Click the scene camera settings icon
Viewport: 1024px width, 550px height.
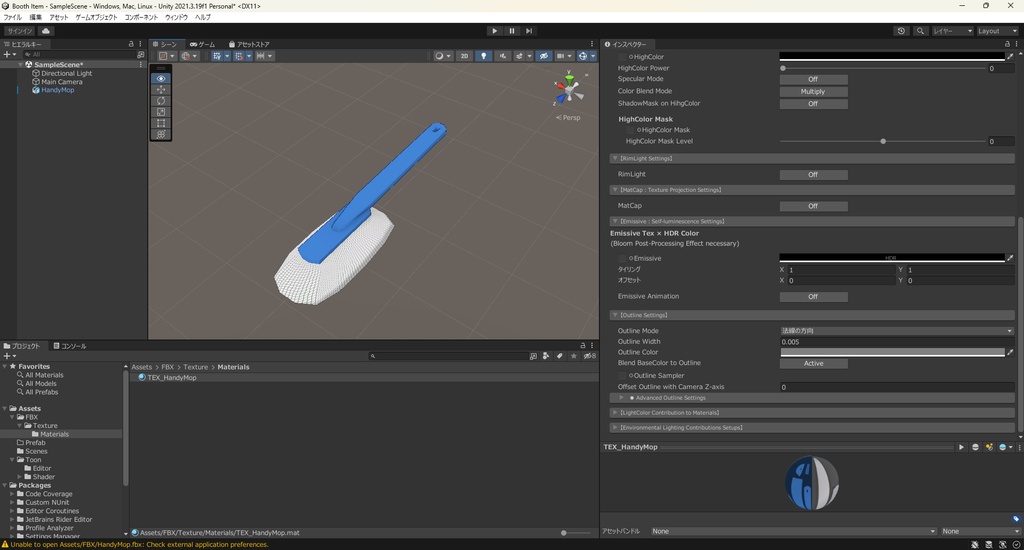pyautogui.click(x=562, y=56)
